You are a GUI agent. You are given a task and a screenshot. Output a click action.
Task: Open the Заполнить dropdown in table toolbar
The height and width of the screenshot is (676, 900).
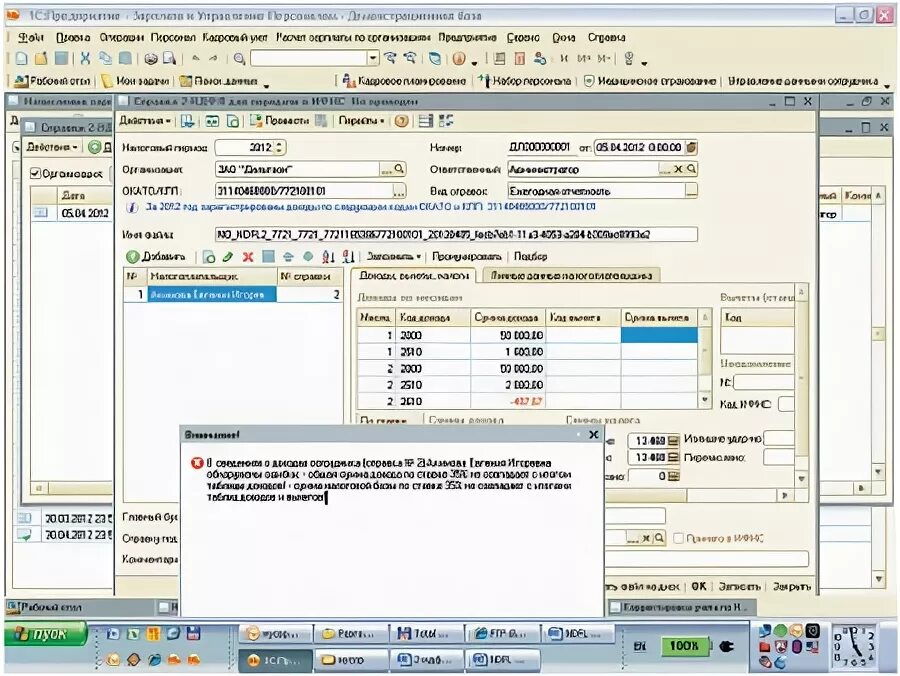[x=394, y=257]
